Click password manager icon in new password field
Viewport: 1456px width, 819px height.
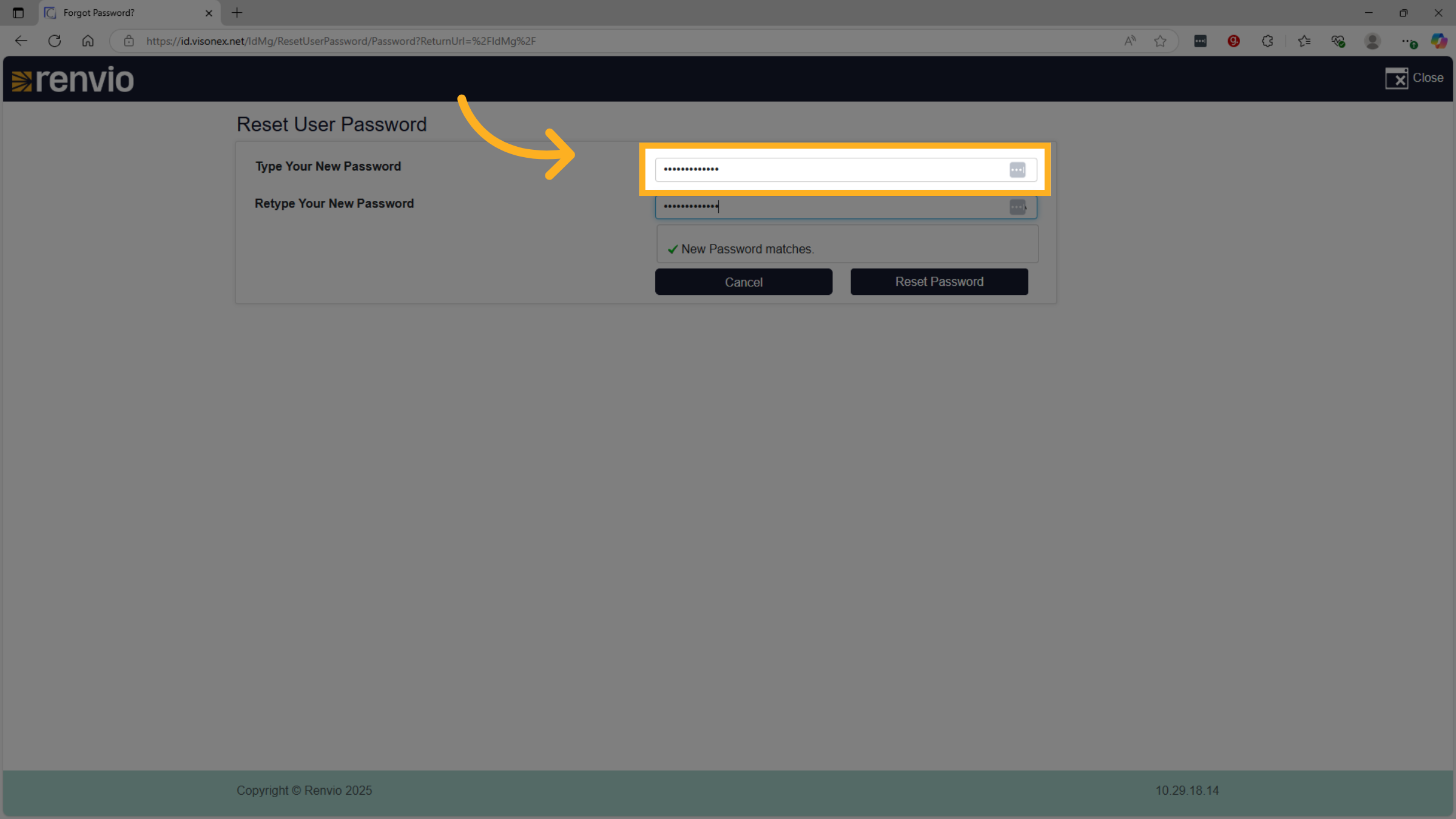(x=1017, y=170)
